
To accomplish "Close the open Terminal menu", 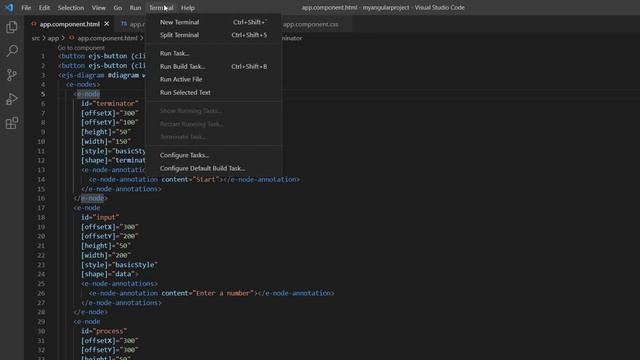I will tap(161, 8).
